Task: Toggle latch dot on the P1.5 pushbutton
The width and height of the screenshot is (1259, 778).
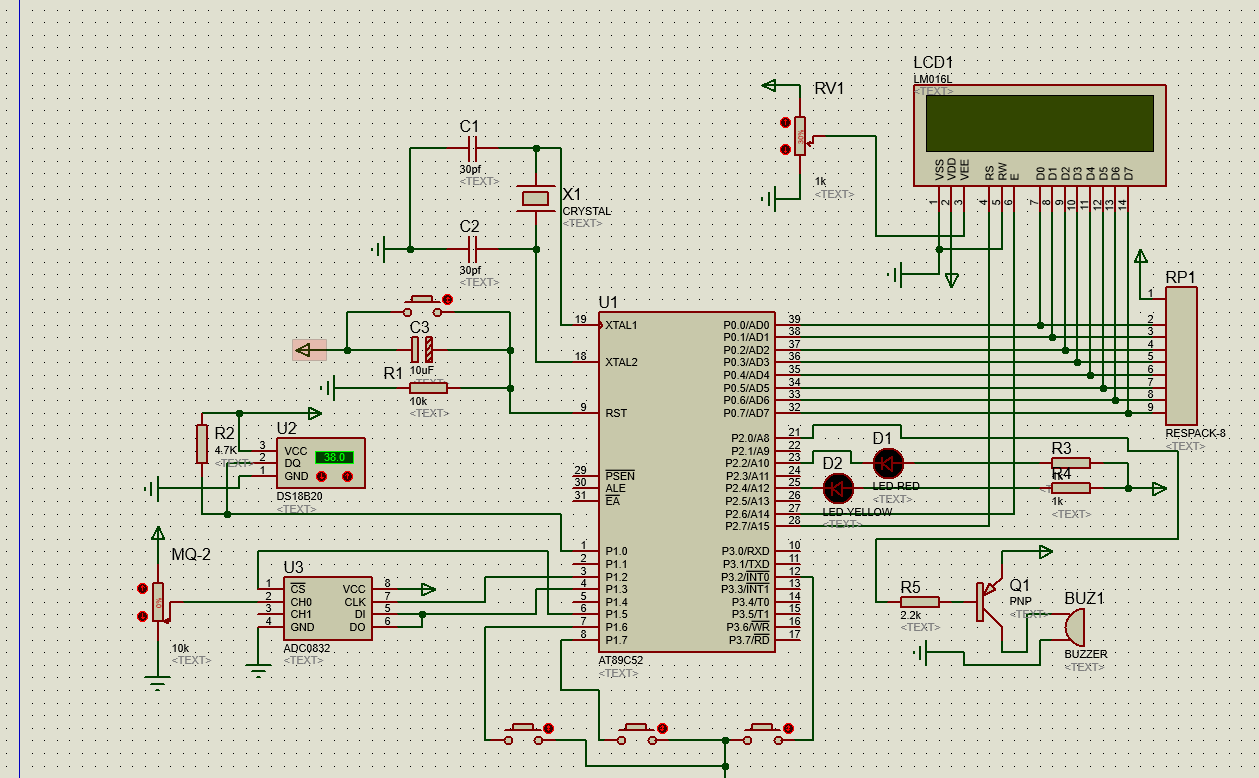Action: click(x=547, y=728)
